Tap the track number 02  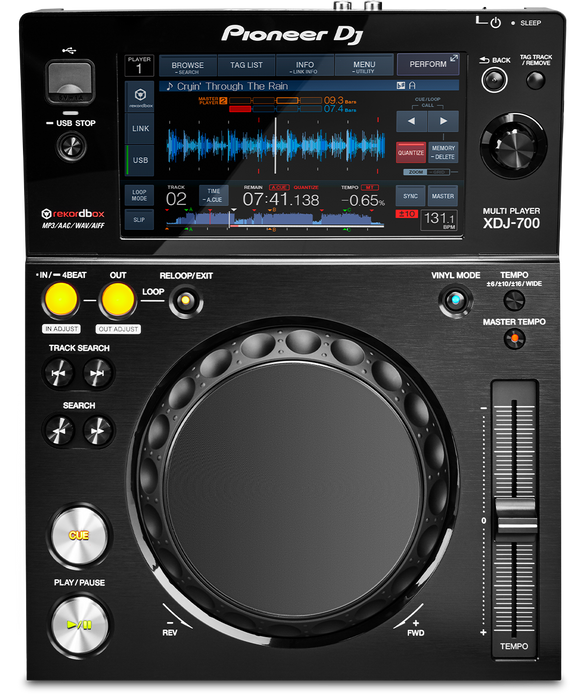(x=176, y=199)
